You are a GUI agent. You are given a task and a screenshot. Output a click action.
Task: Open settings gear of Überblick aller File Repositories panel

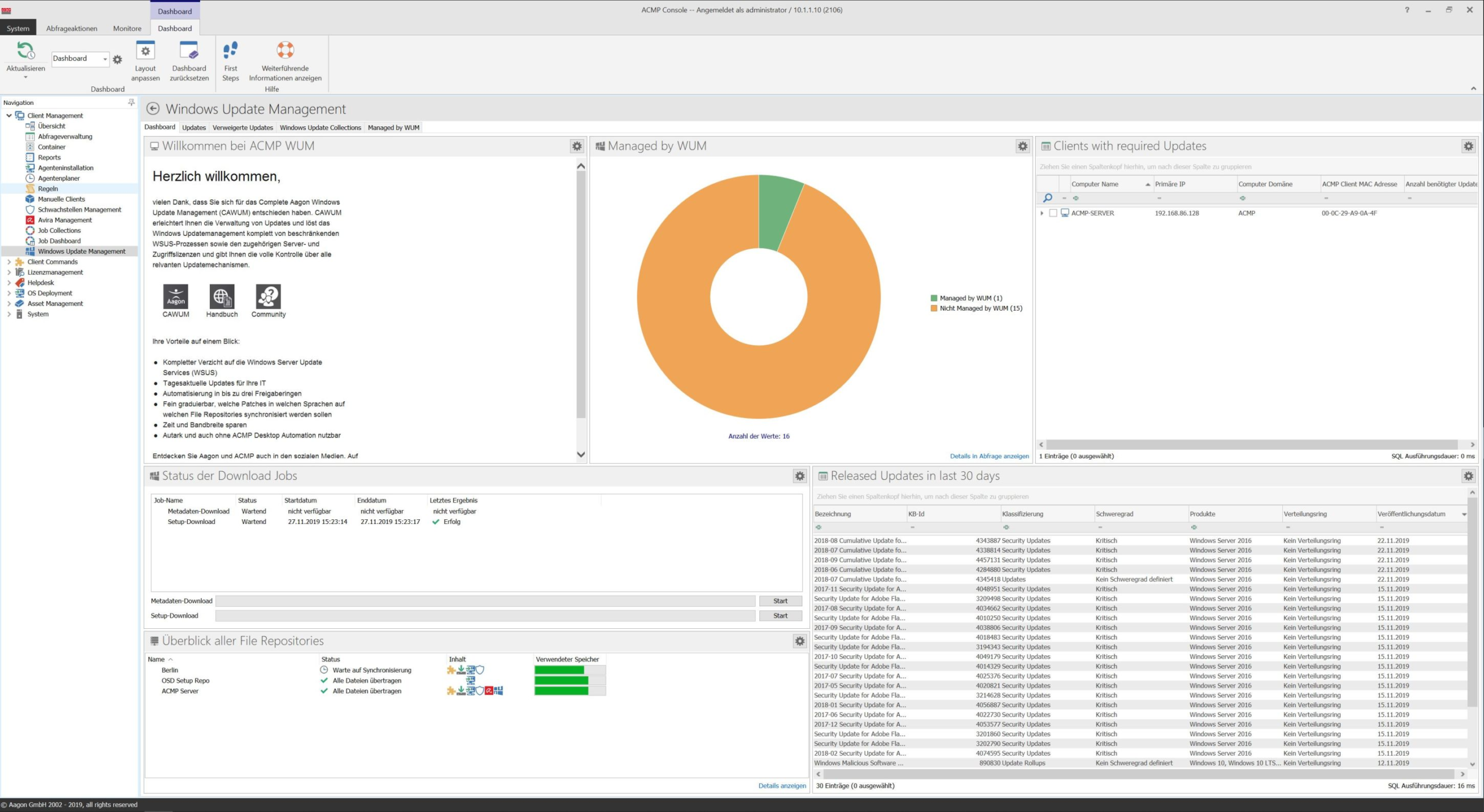pyautogui.click(x=800, y=641)
